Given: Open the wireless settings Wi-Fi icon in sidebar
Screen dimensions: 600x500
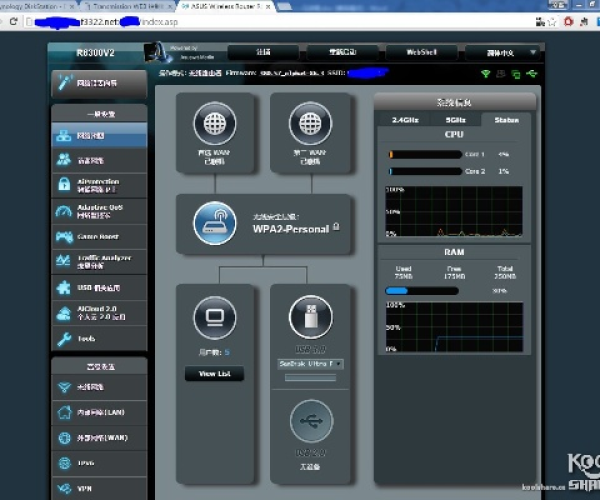Looking at the screenshot, I should pyautogui.click(x=64, y=387).
